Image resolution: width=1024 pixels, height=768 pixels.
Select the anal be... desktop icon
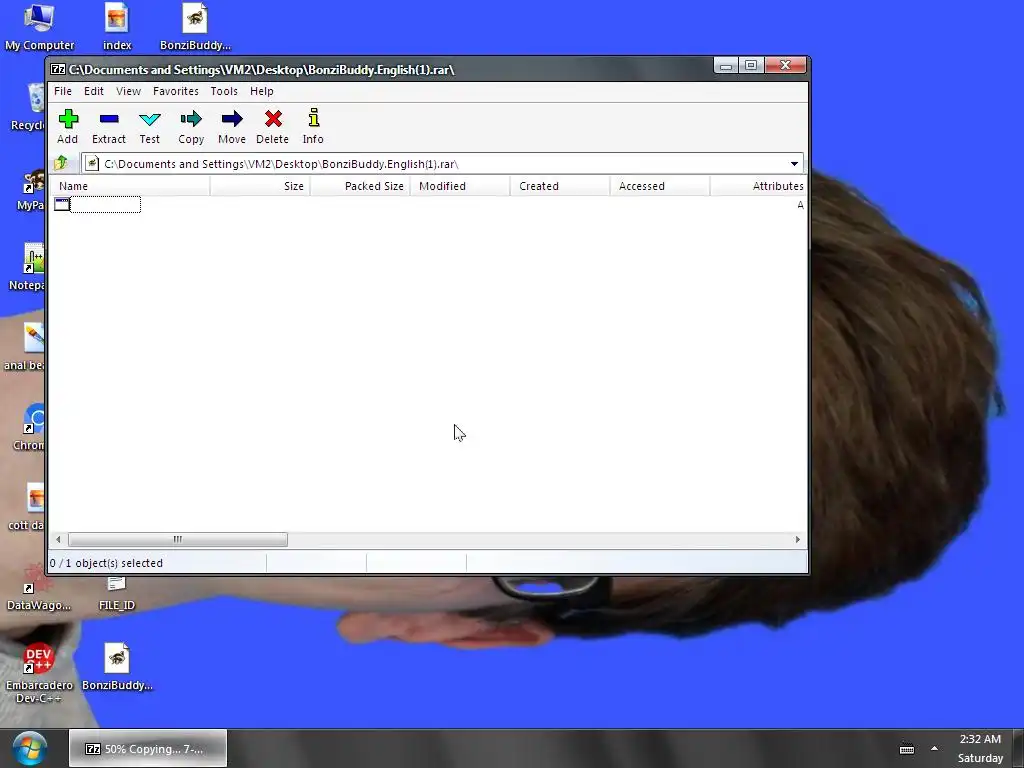(25, 347)
